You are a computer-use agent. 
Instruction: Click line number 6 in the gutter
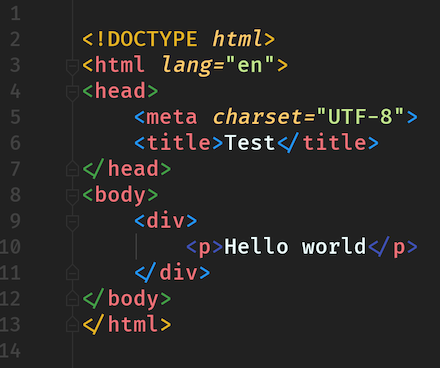coord(15,143)
